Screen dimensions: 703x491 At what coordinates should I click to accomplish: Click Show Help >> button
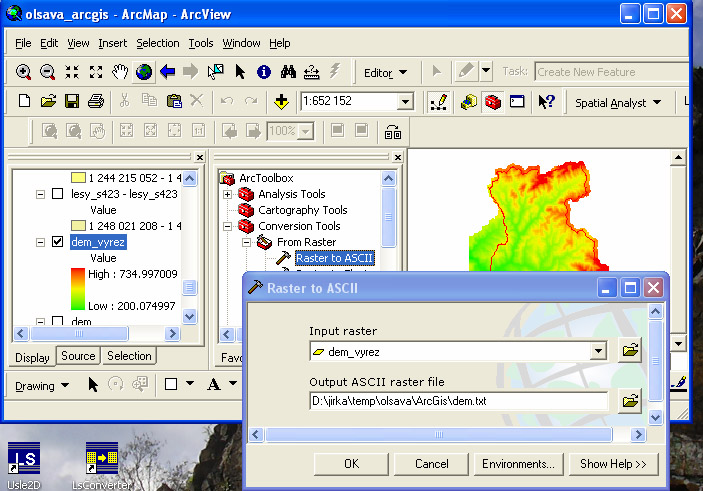(x=613, y=464)
